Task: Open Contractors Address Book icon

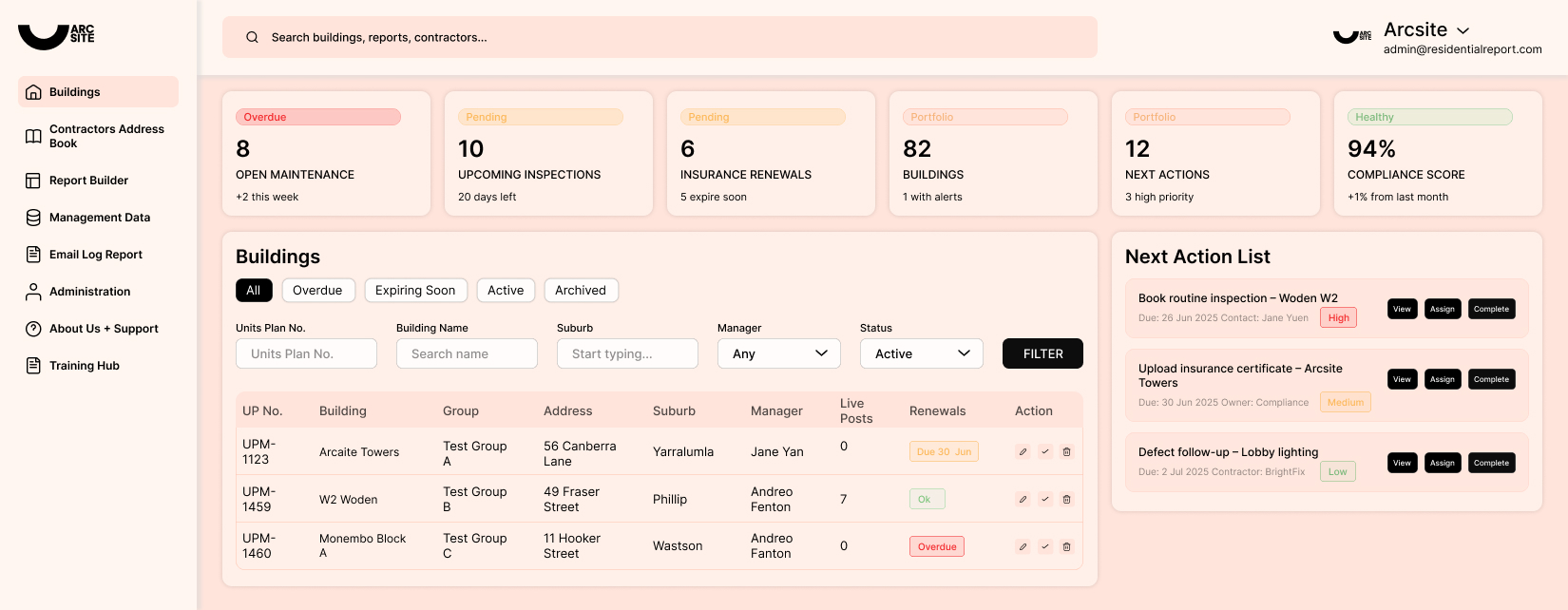Action: [33, 136]
